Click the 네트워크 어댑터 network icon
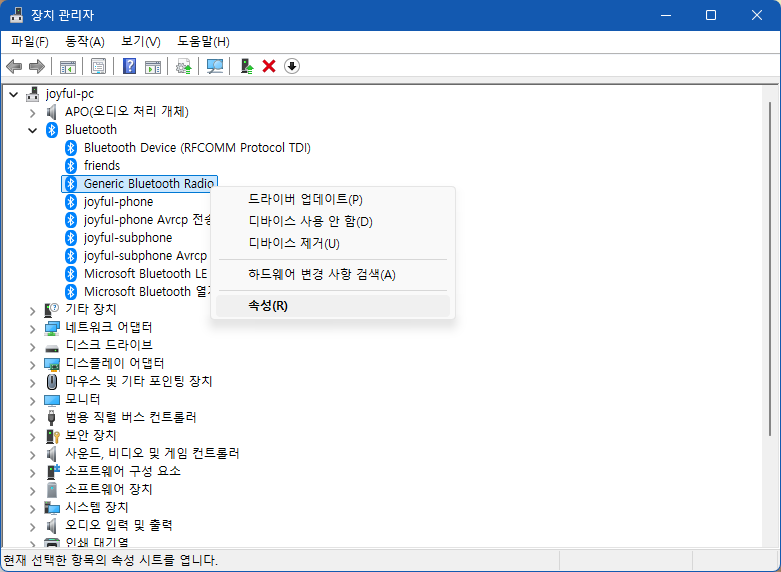 click(52, 328)
